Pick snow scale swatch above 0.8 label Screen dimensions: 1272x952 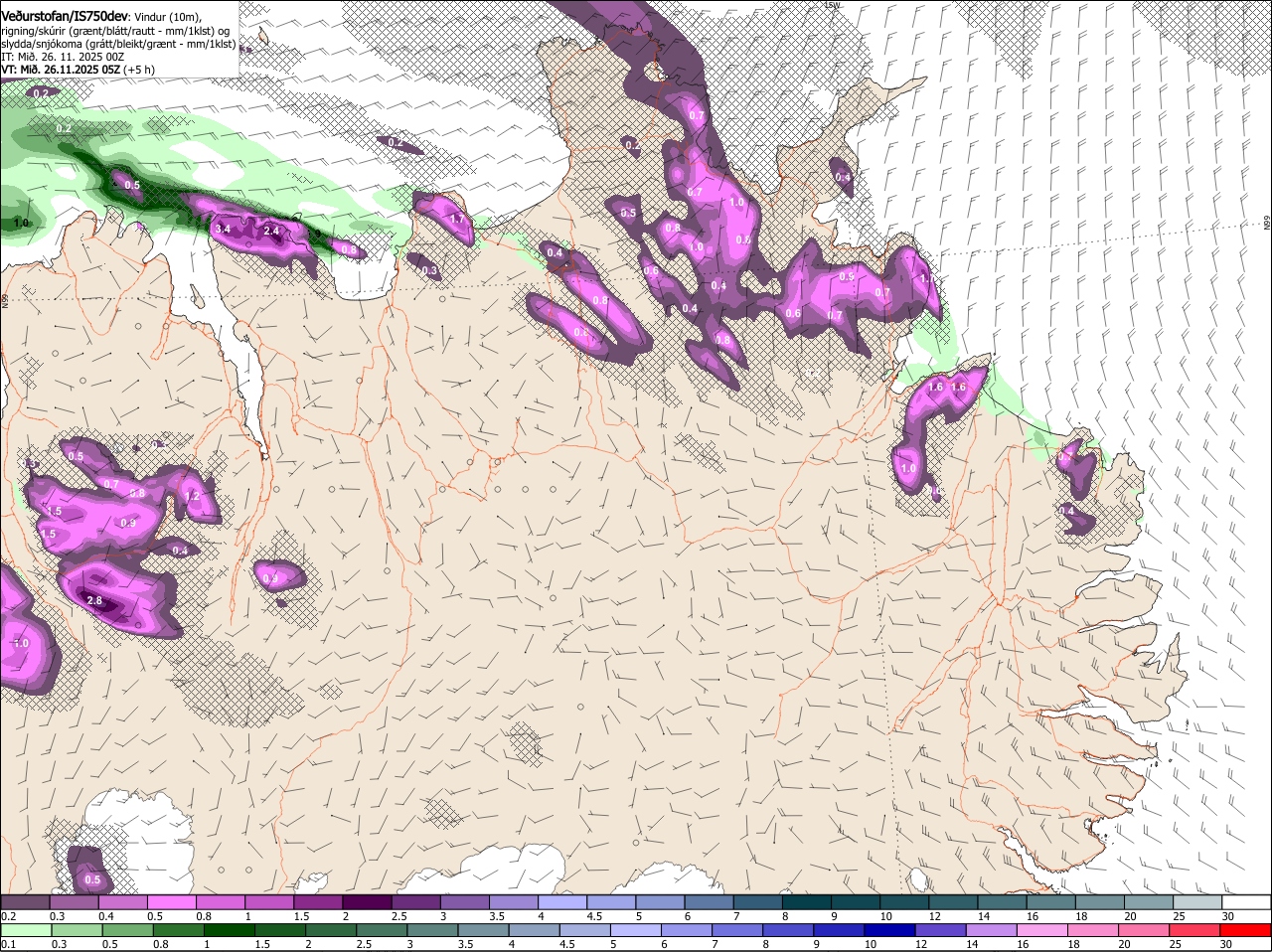220,901
